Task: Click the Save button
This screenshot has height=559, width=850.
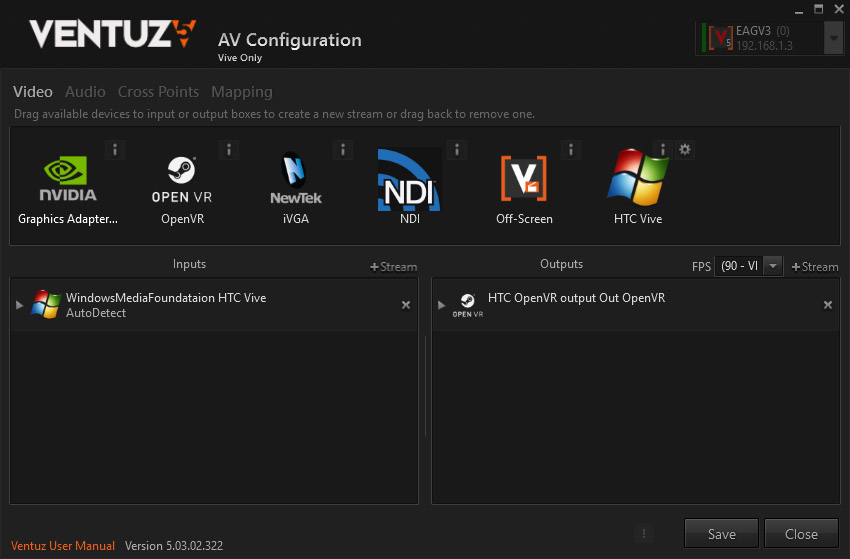Action: [x=721, y=534]
